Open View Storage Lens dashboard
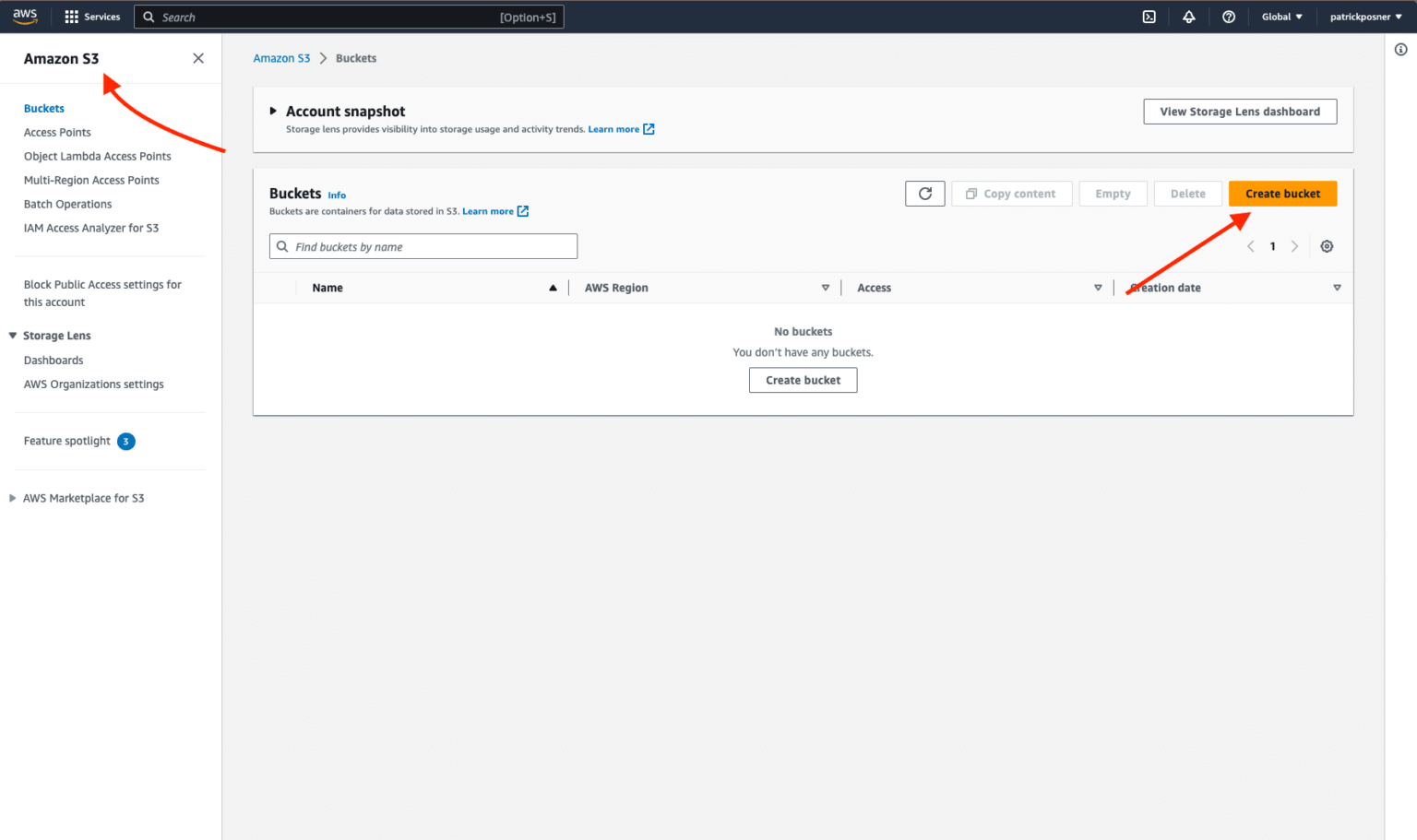 [1240, 111]
